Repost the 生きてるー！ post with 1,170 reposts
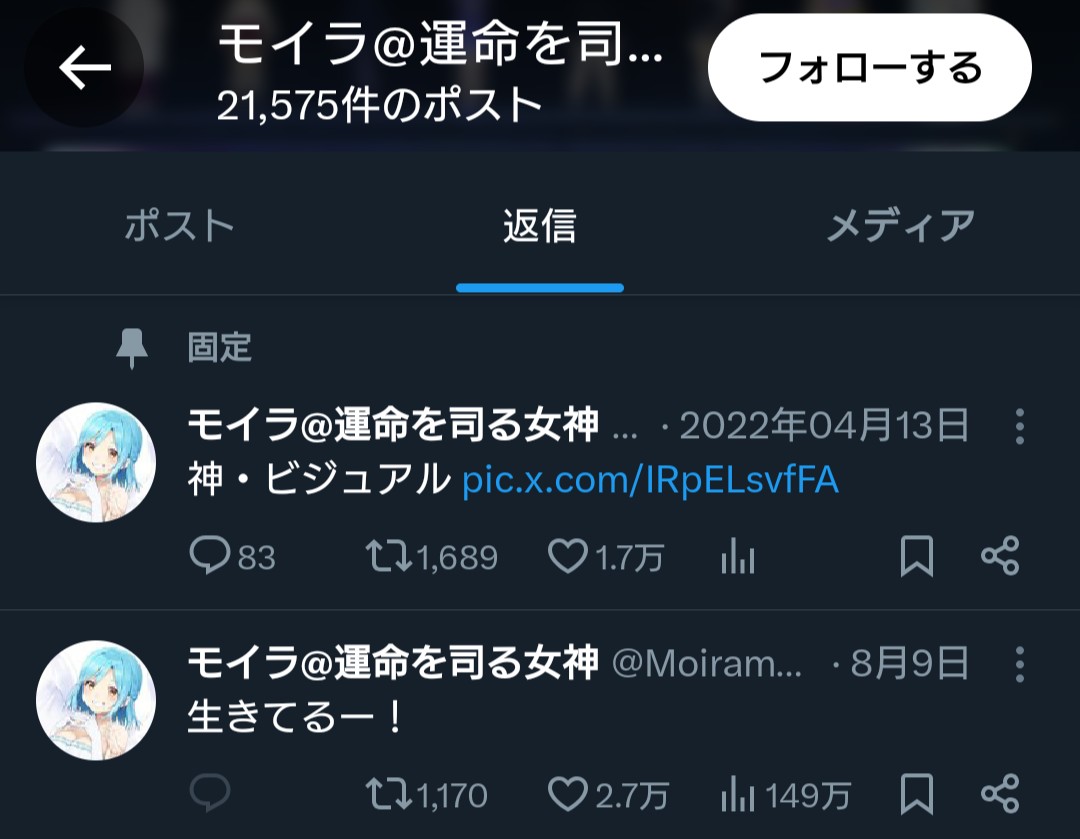The image size is (1080, 839). (389, 794)
